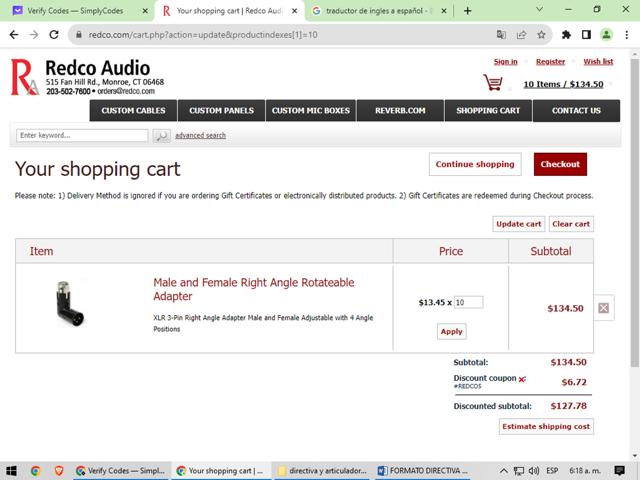The width and height of the screenshot is (640, 480).
Task: Click the Sign in link
Action: tap(505, 62)
